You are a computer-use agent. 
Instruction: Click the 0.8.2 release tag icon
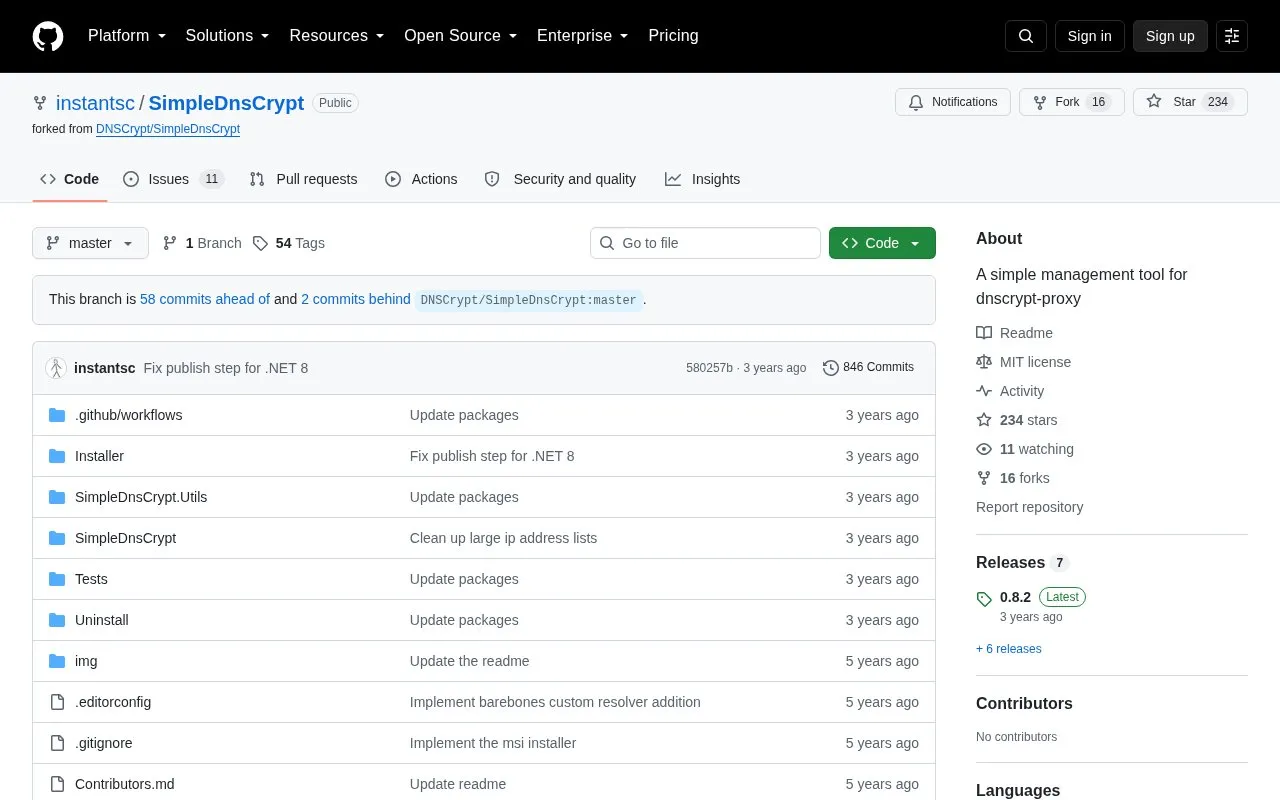point(984,598)
